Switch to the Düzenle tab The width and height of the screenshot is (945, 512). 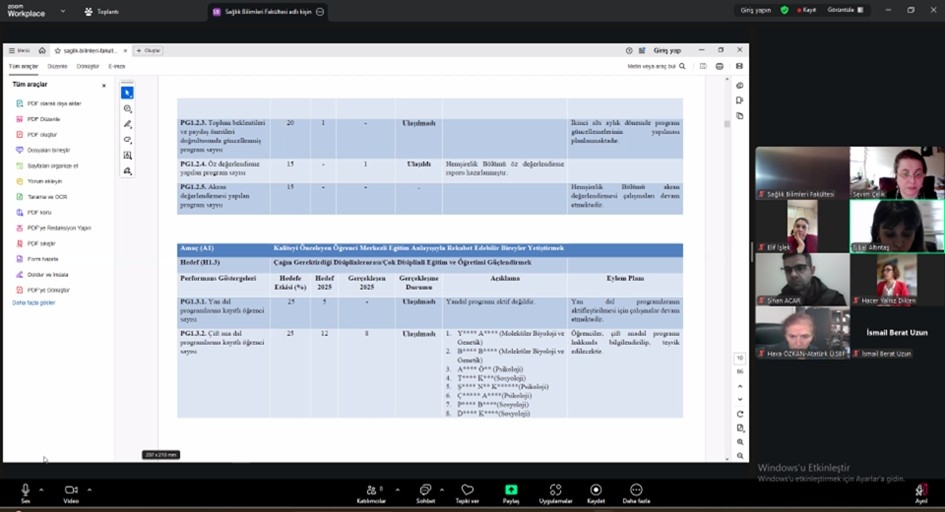pos(57,66)
